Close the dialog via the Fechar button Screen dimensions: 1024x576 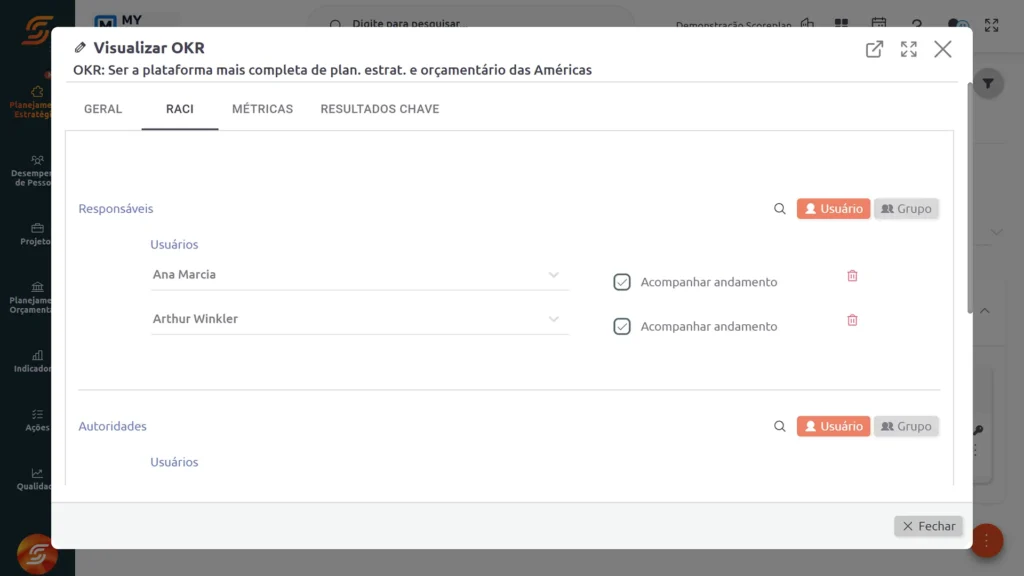pyautogui.click(x=928, y=525)
